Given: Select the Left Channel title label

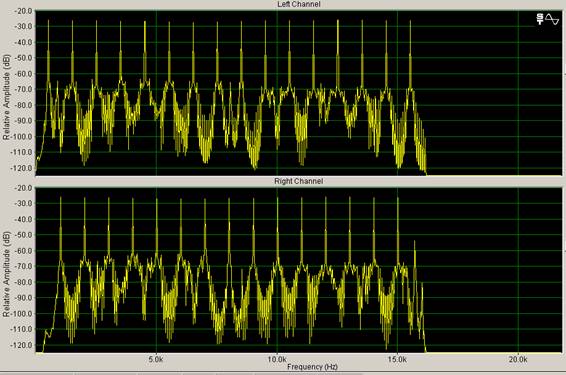Looking at the screenshot, I should coord(299,4).
